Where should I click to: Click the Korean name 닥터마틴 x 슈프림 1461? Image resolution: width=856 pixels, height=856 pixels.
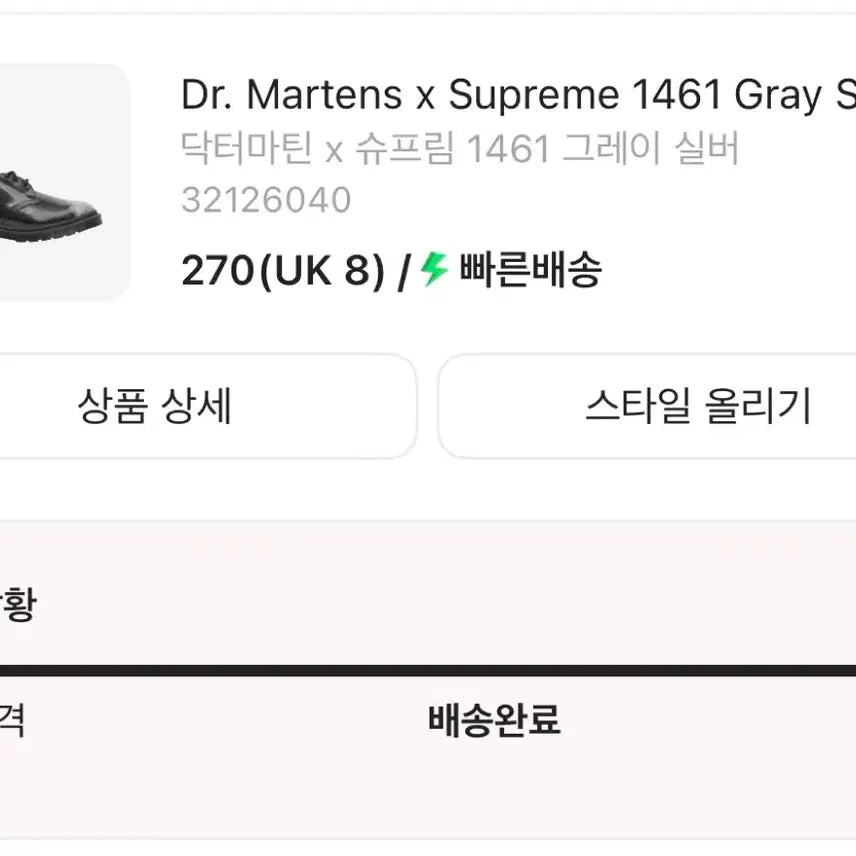click(x=460, y=150)
